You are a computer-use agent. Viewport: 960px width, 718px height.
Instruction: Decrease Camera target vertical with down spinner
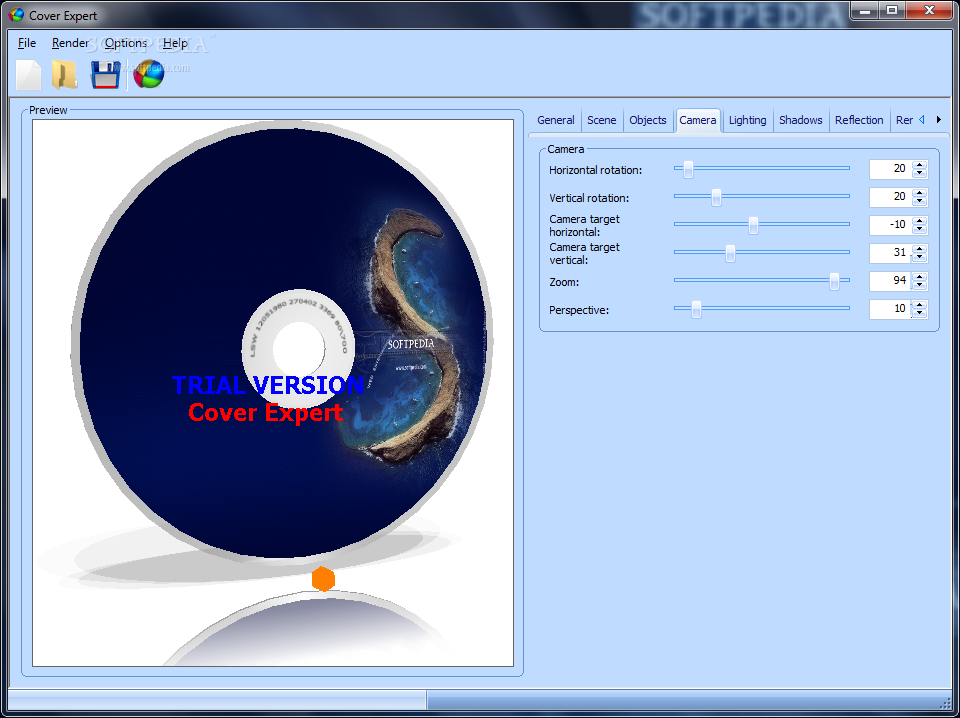point(919,258)
